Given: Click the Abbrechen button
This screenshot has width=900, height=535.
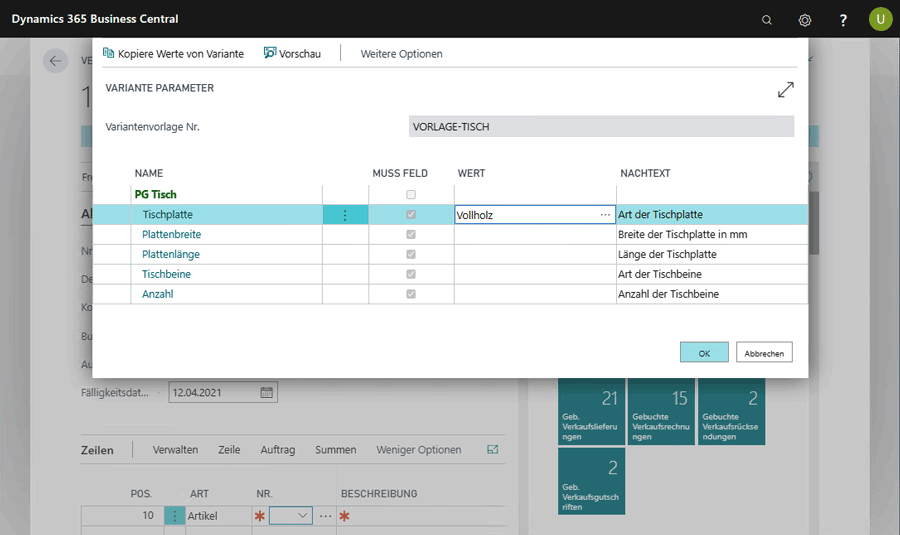Looking at the screenshot, I should click(764, 352).
